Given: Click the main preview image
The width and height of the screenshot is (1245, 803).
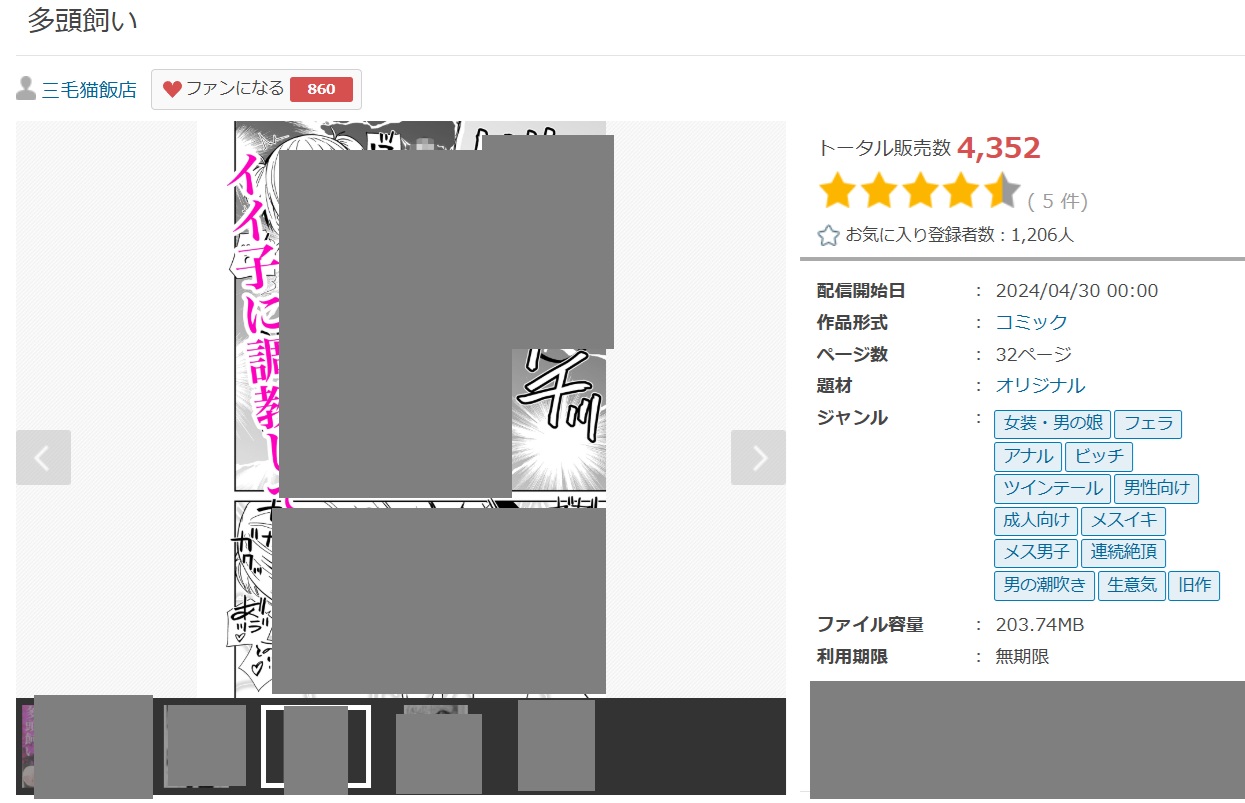Looking at the screenshot, I should pos(420,410).
